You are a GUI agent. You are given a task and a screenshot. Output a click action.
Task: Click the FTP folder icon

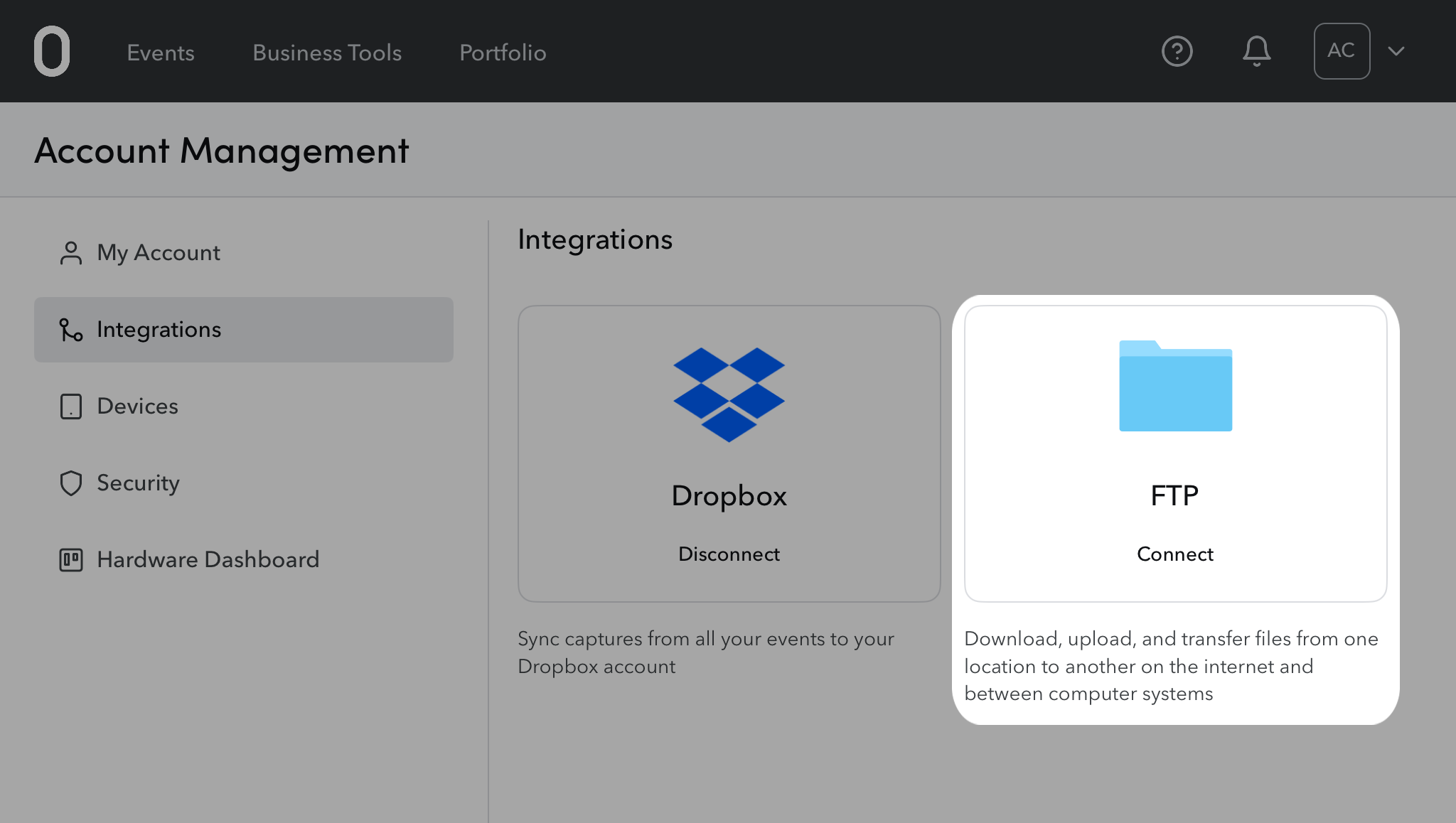pos(1176,386)
